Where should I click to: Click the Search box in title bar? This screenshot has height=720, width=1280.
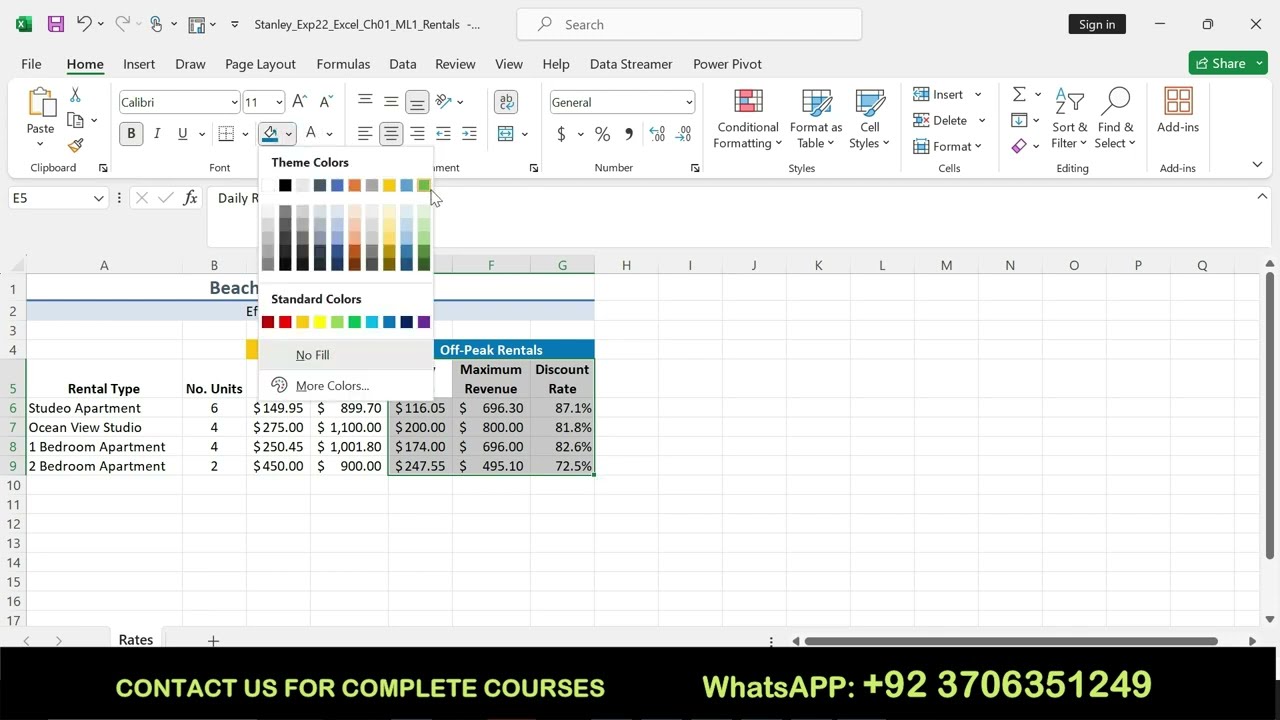pyautogui.click(x=689, y=24)
